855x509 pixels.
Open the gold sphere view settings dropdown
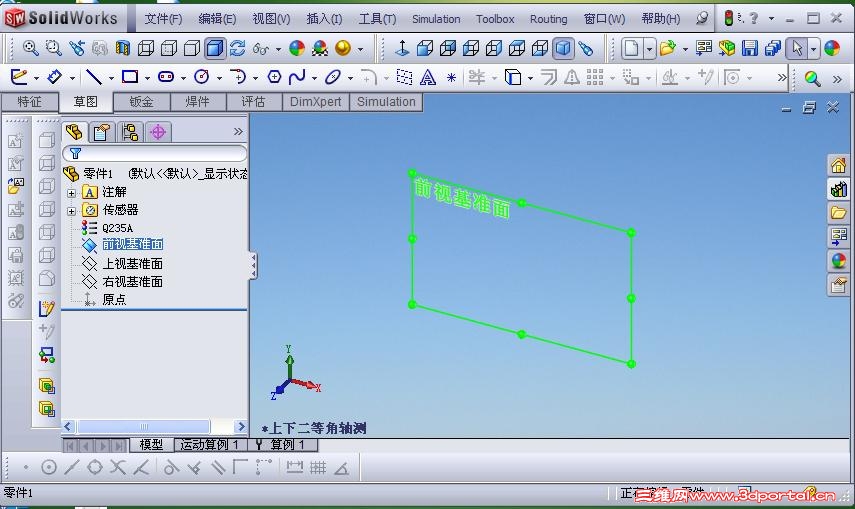tap(360, 50)
